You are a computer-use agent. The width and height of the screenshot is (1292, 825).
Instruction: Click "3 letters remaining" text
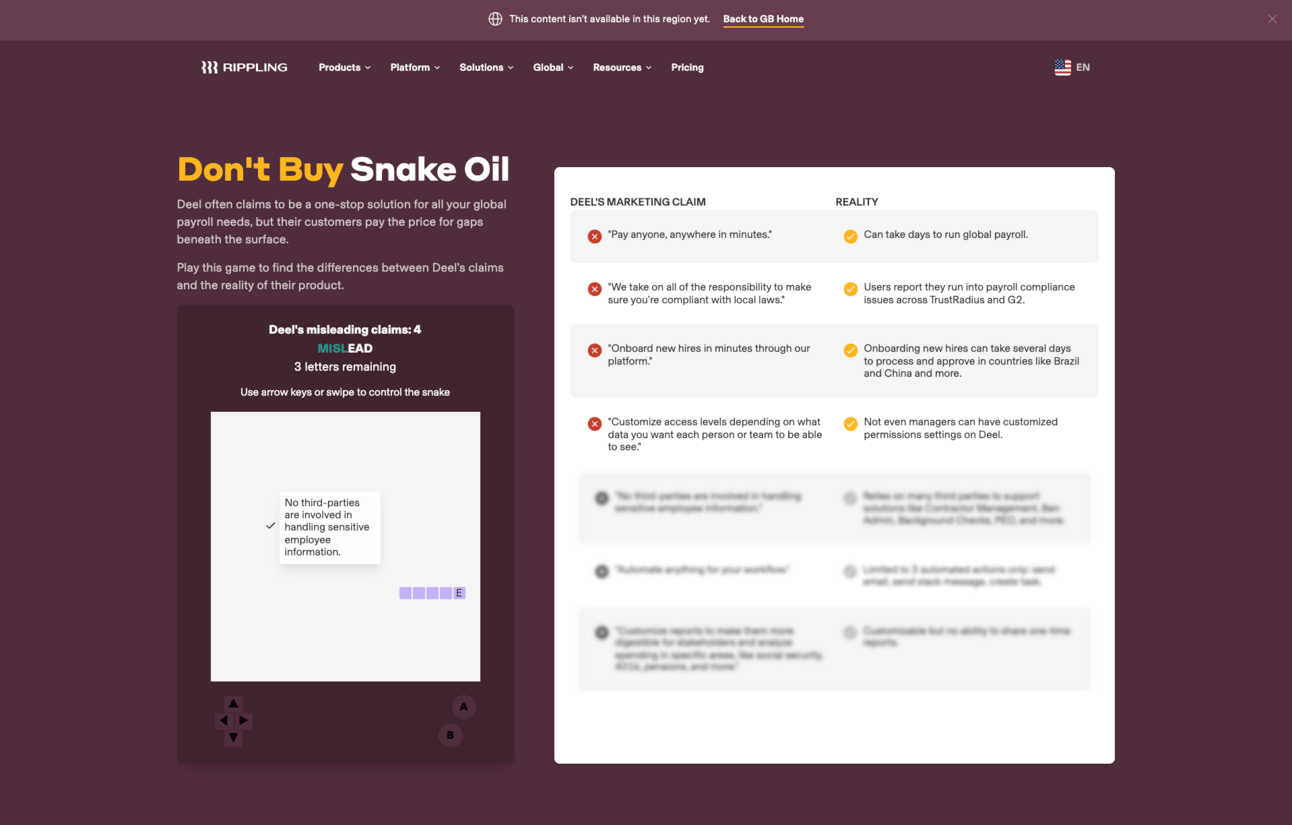pos(345,367)
